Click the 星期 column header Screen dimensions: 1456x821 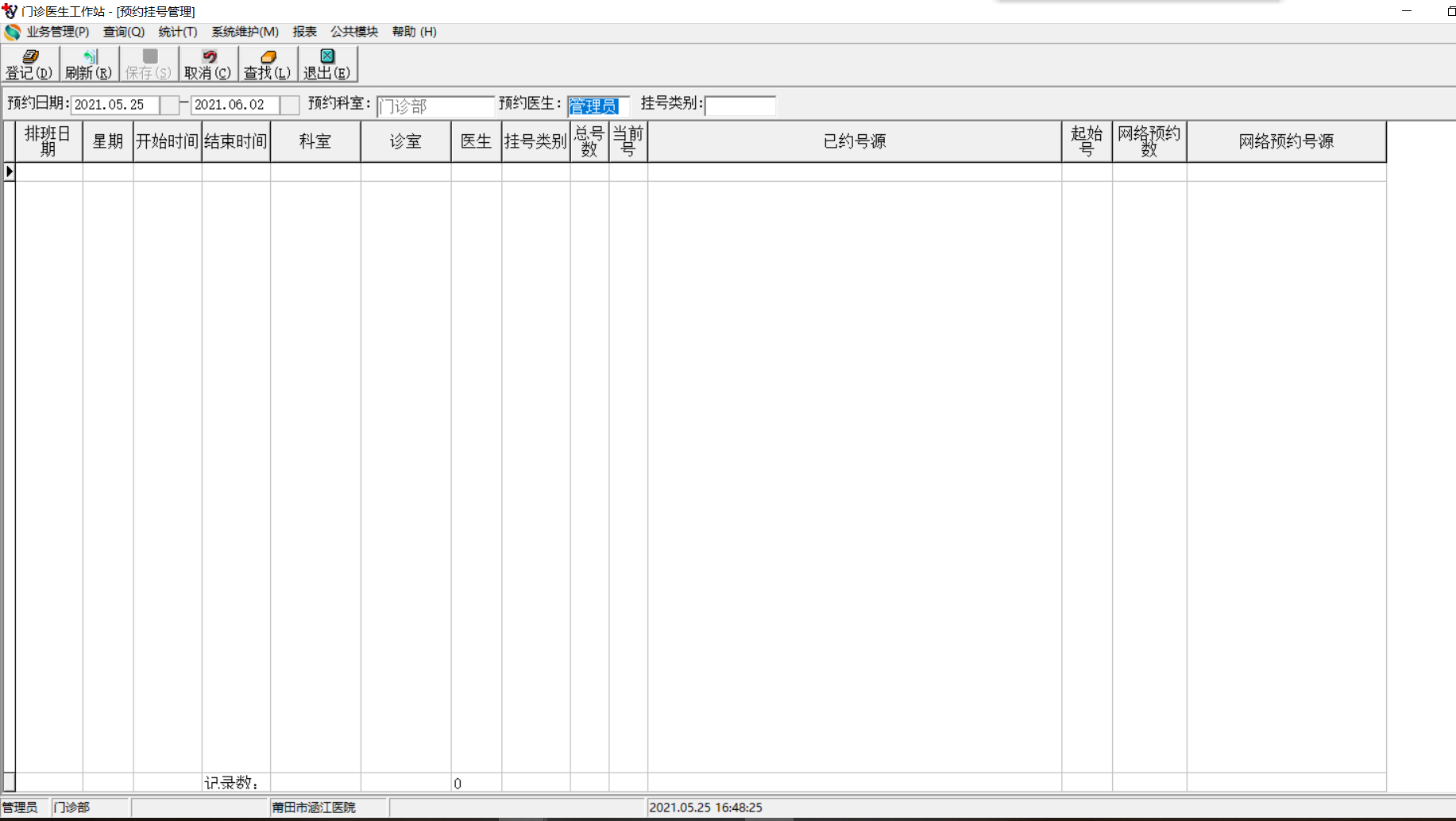tap(108, 141)
